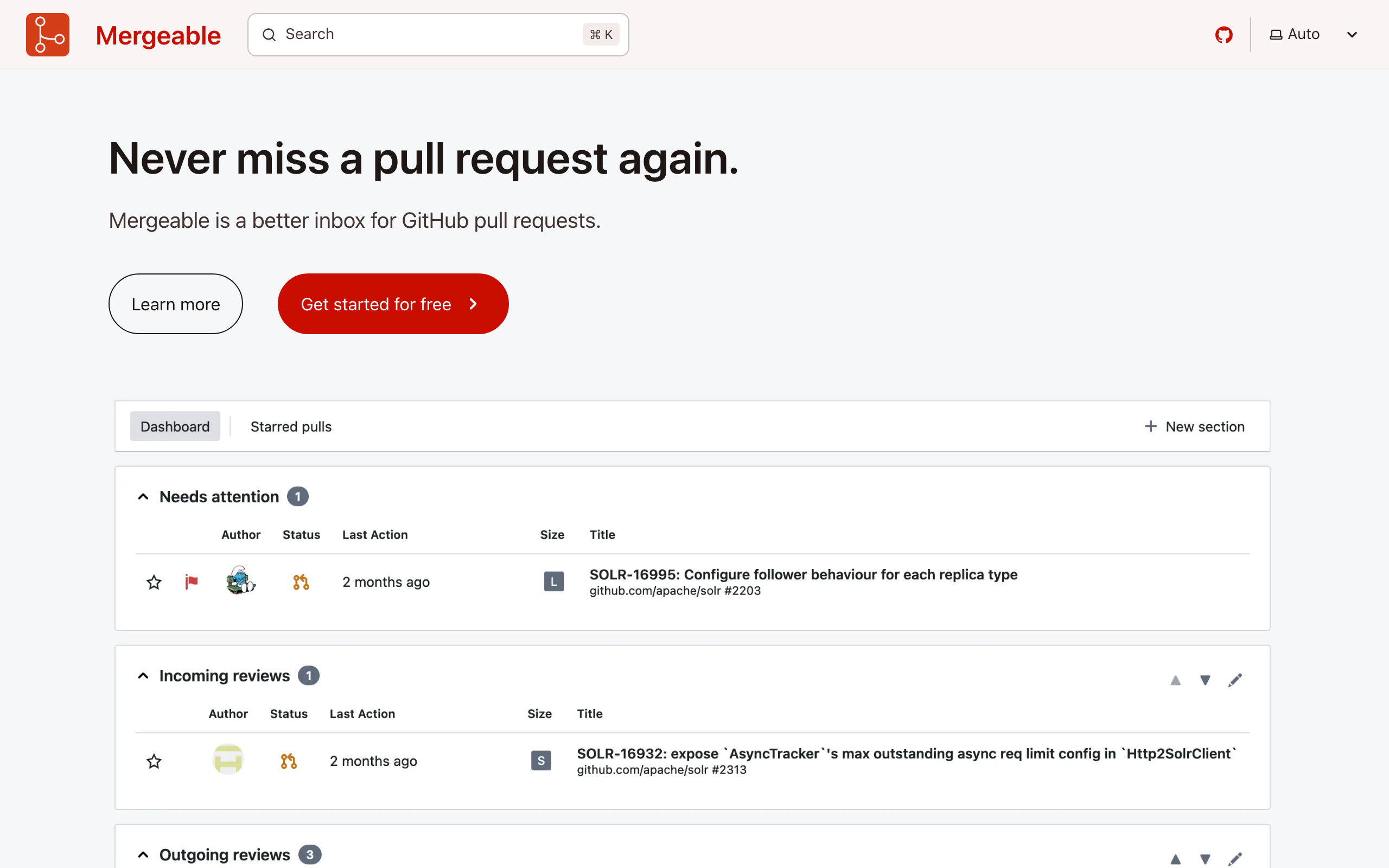Switch to the Starred pulls tab
1389x868 pixels.
(290, 426)
